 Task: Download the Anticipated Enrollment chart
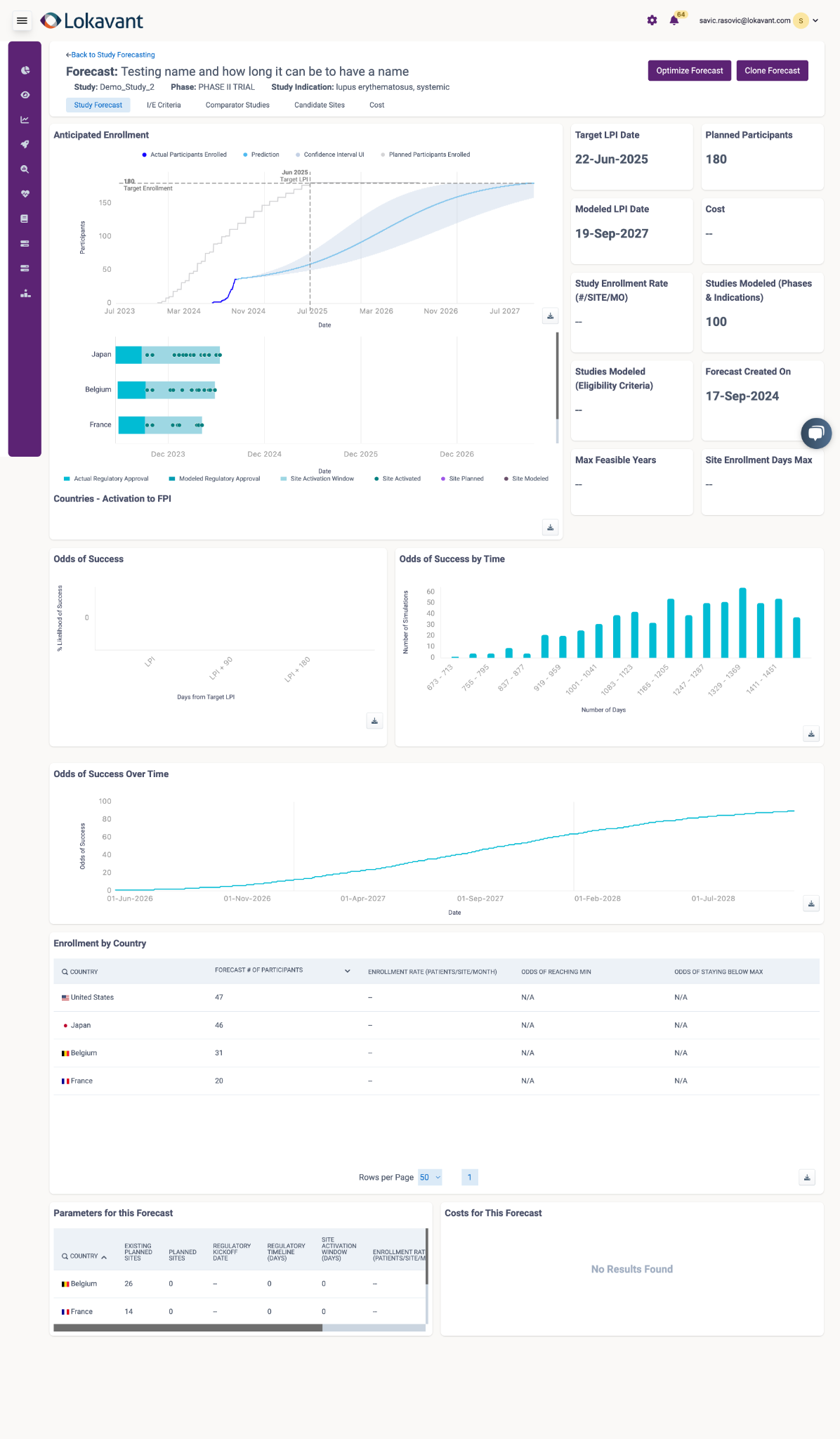551,316
